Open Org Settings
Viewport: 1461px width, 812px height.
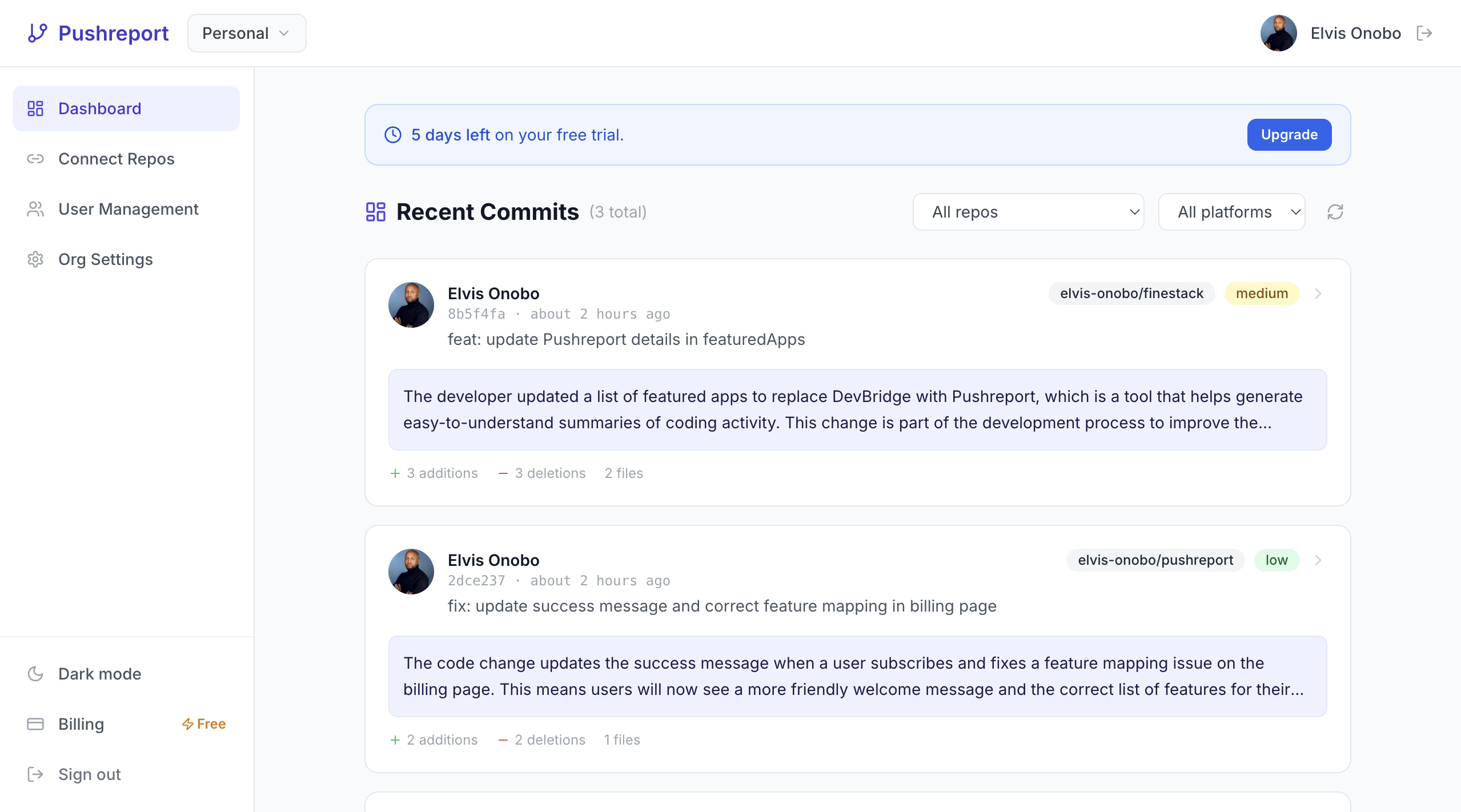click(x=126, y=259)
